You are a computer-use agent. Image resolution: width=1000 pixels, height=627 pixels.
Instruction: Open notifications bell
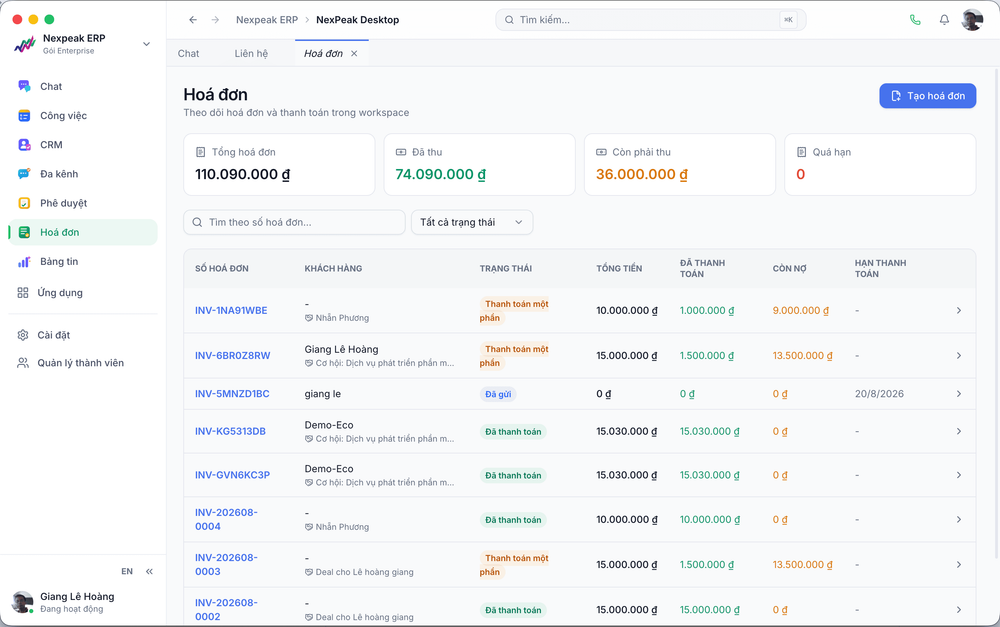[x=945, y=20]
